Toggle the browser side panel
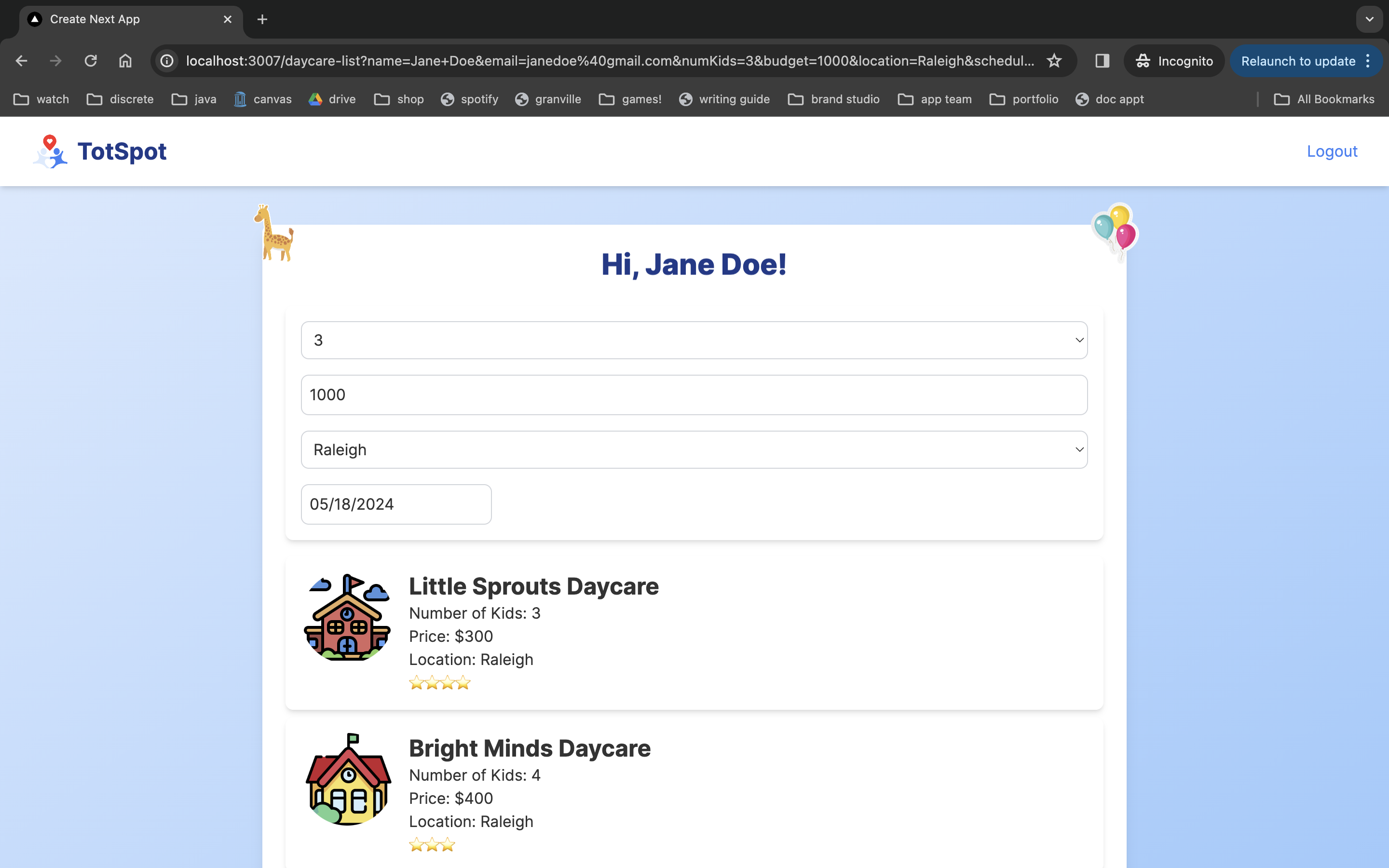1389x868 pixels. pyautogui.click(x=1102, y=61)
